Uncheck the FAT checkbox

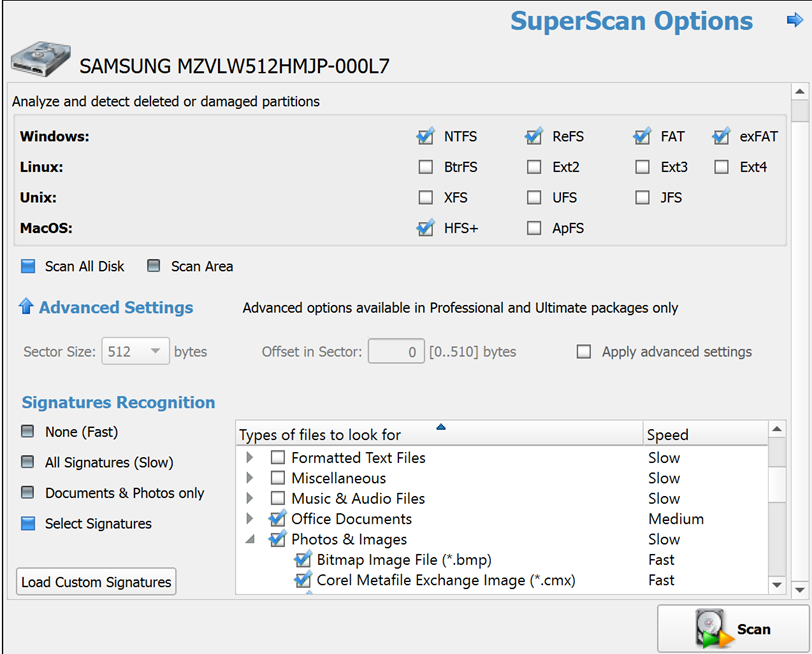click(642, 137)
